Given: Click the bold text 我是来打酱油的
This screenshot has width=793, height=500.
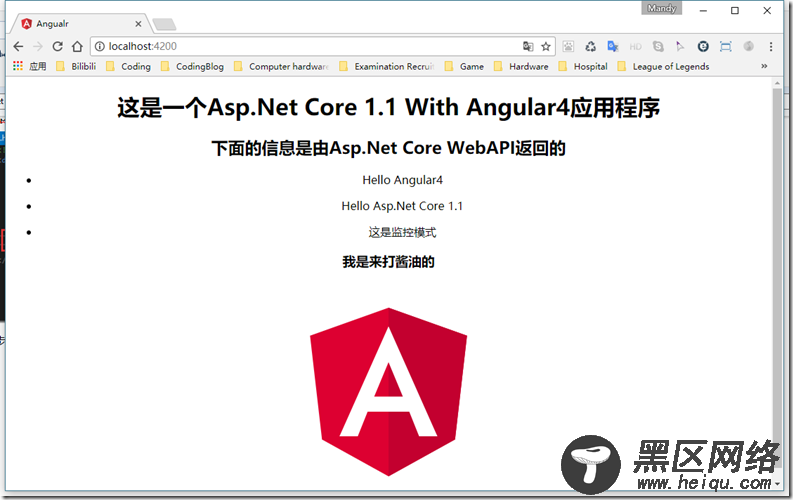Looking at the screenshot, I should tap(388, 262).
